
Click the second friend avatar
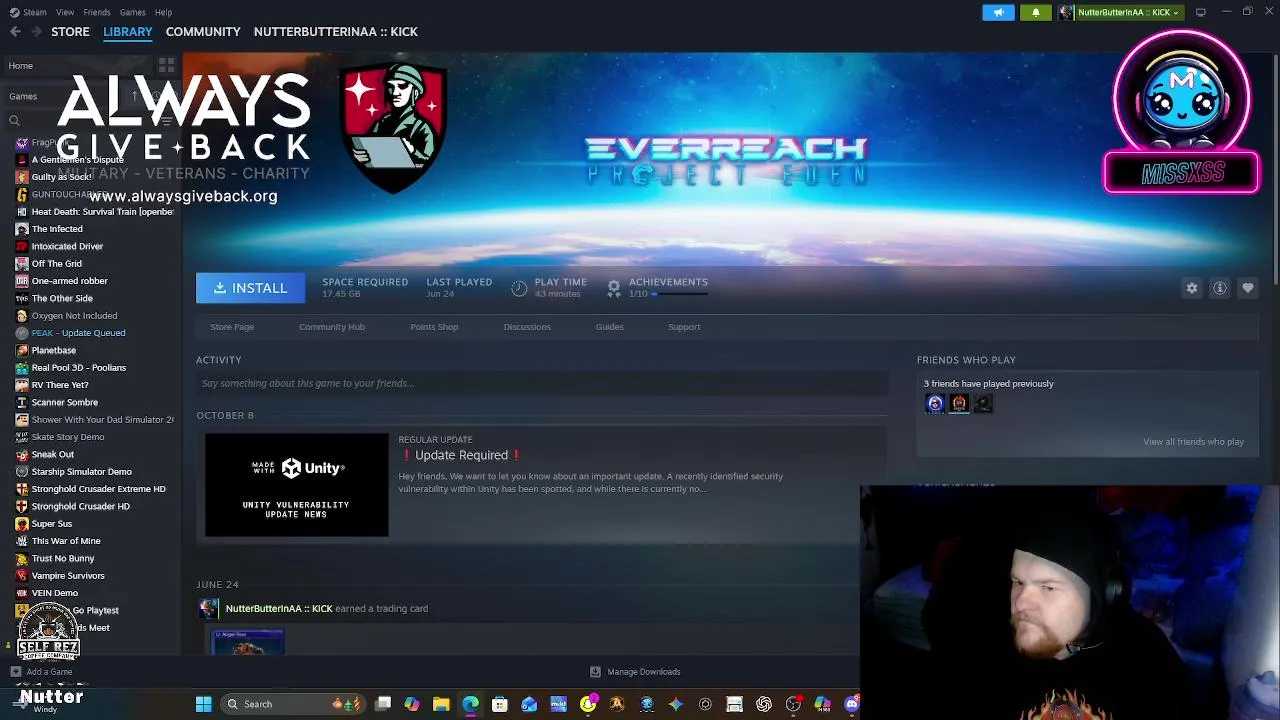point(959,404)
